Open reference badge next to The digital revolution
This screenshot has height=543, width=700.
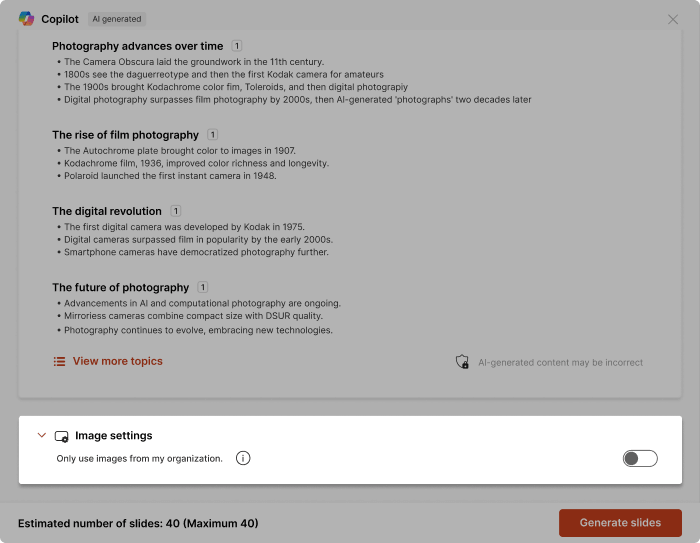(x=175, y=211)
